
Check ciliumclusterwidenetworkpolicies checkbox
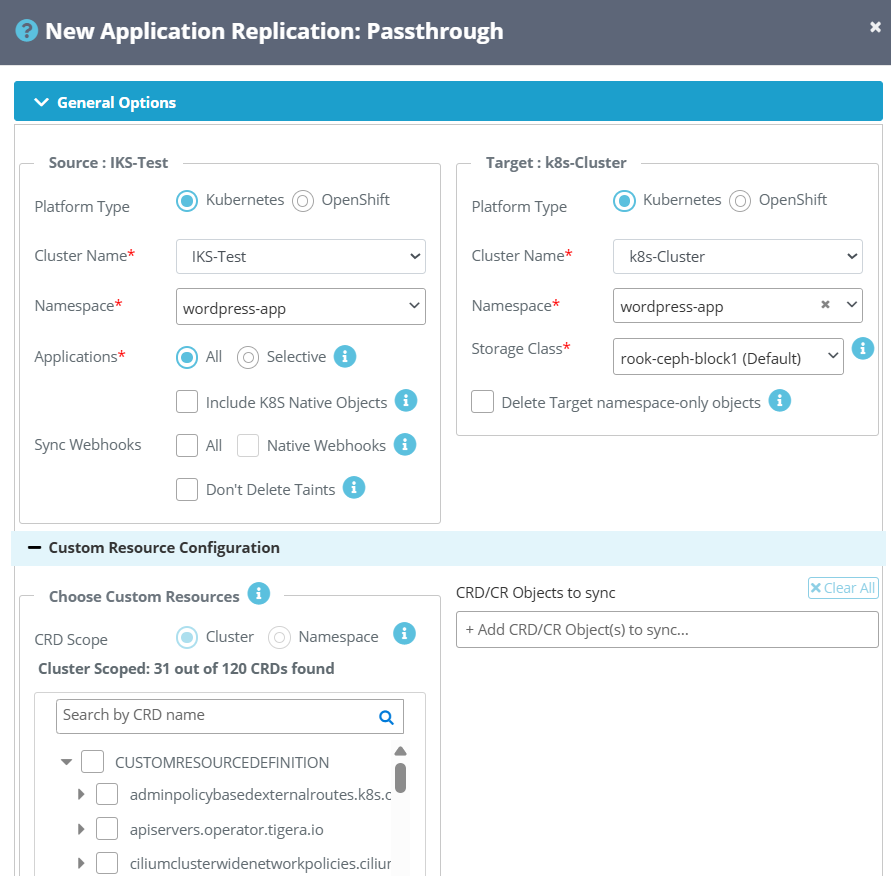click(x=107, y=863)
